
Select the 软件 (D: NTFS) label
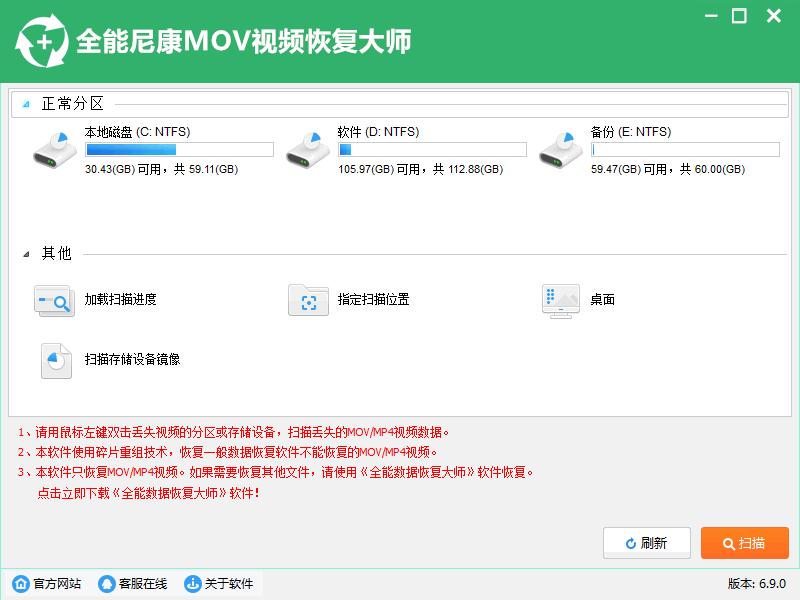pyautogui.click(x=378, y=132)
